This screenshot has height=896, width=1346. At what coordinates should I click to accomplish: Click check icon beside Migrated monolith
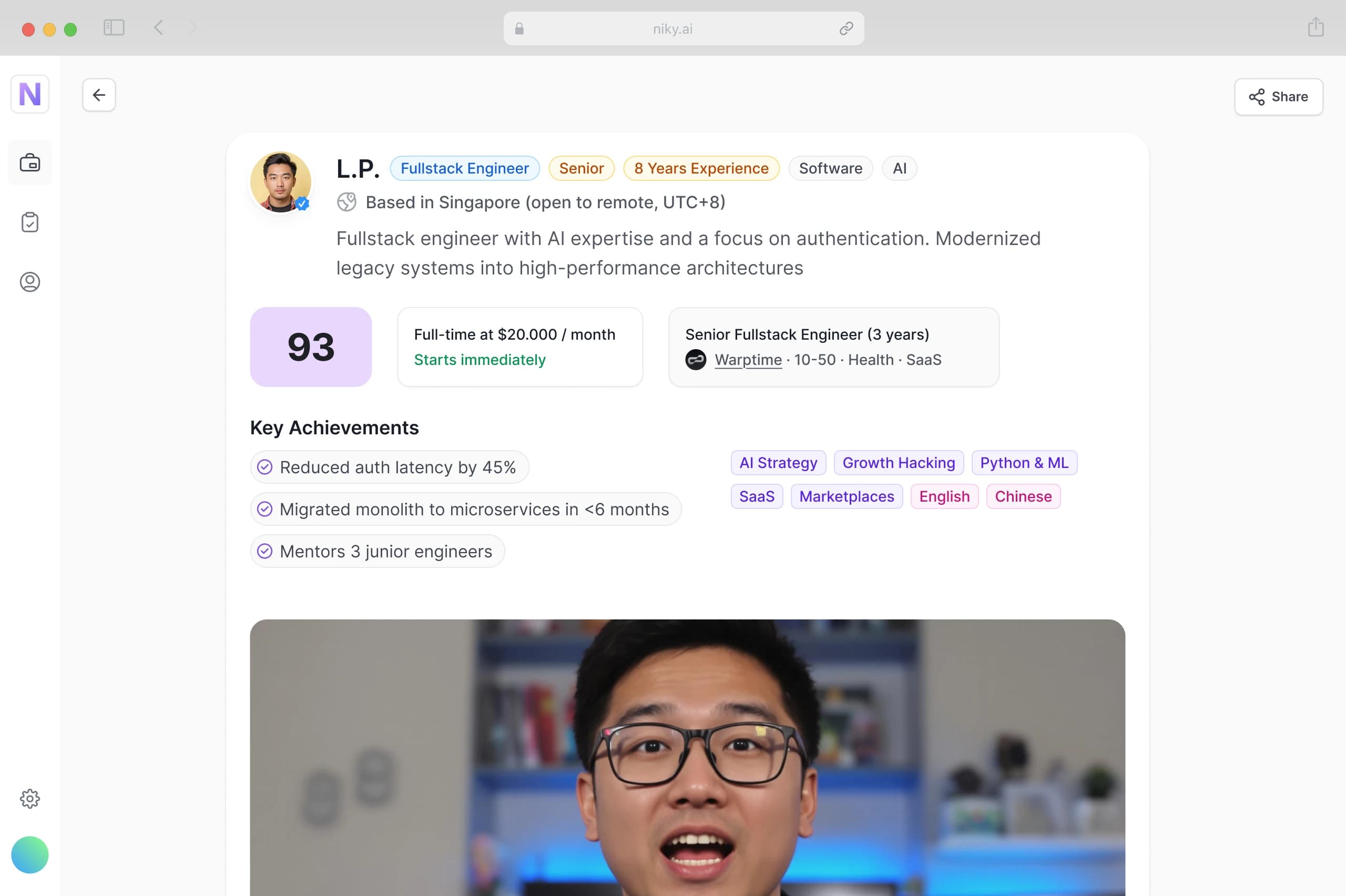coord(264,509)
